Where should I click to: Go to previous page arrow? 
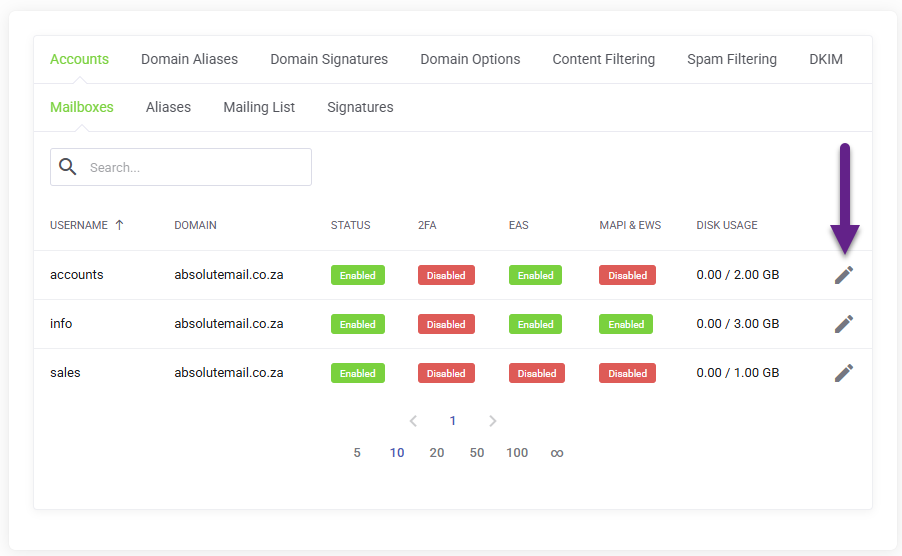[x=413, y=421]
